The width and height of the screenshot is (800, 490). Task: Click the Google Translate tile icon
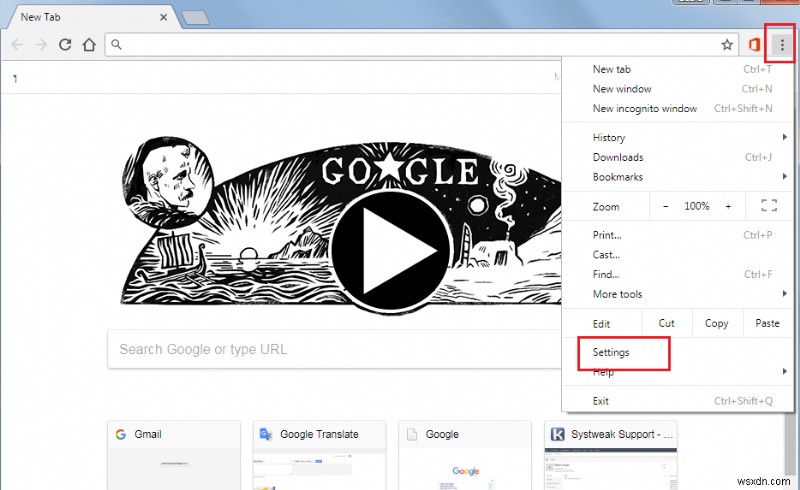(266, 434)
